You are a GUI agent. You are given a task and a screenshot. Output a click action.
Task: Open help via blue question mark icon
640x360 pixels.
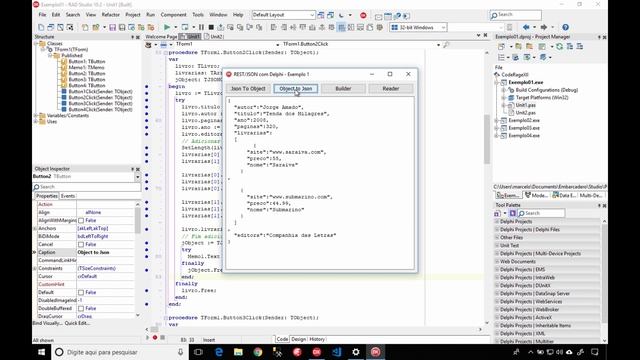click(x=565, y=27)
